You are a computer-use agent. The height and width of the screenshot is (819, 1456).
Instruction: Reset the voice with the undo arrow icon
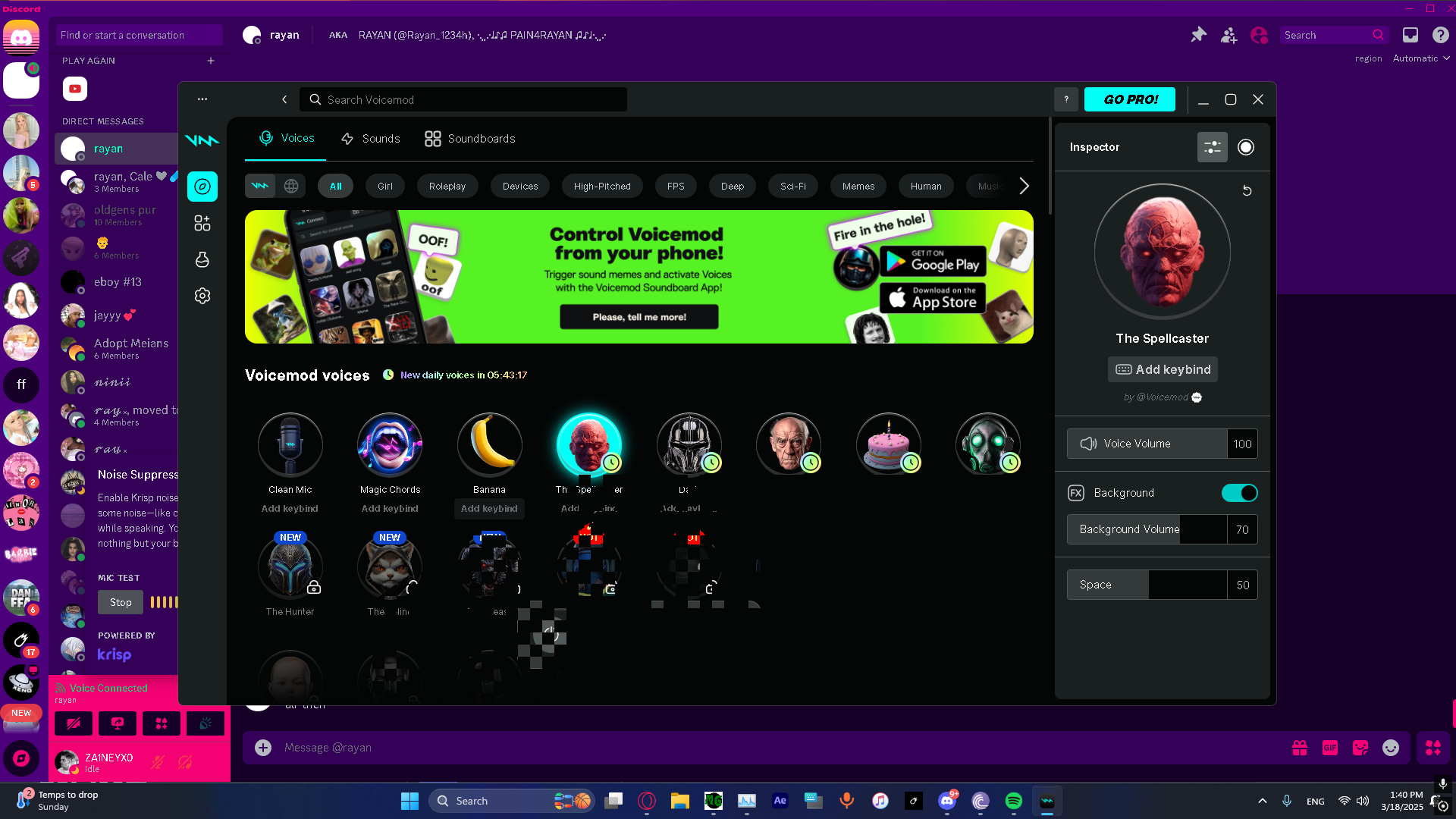pos(1247,190)
